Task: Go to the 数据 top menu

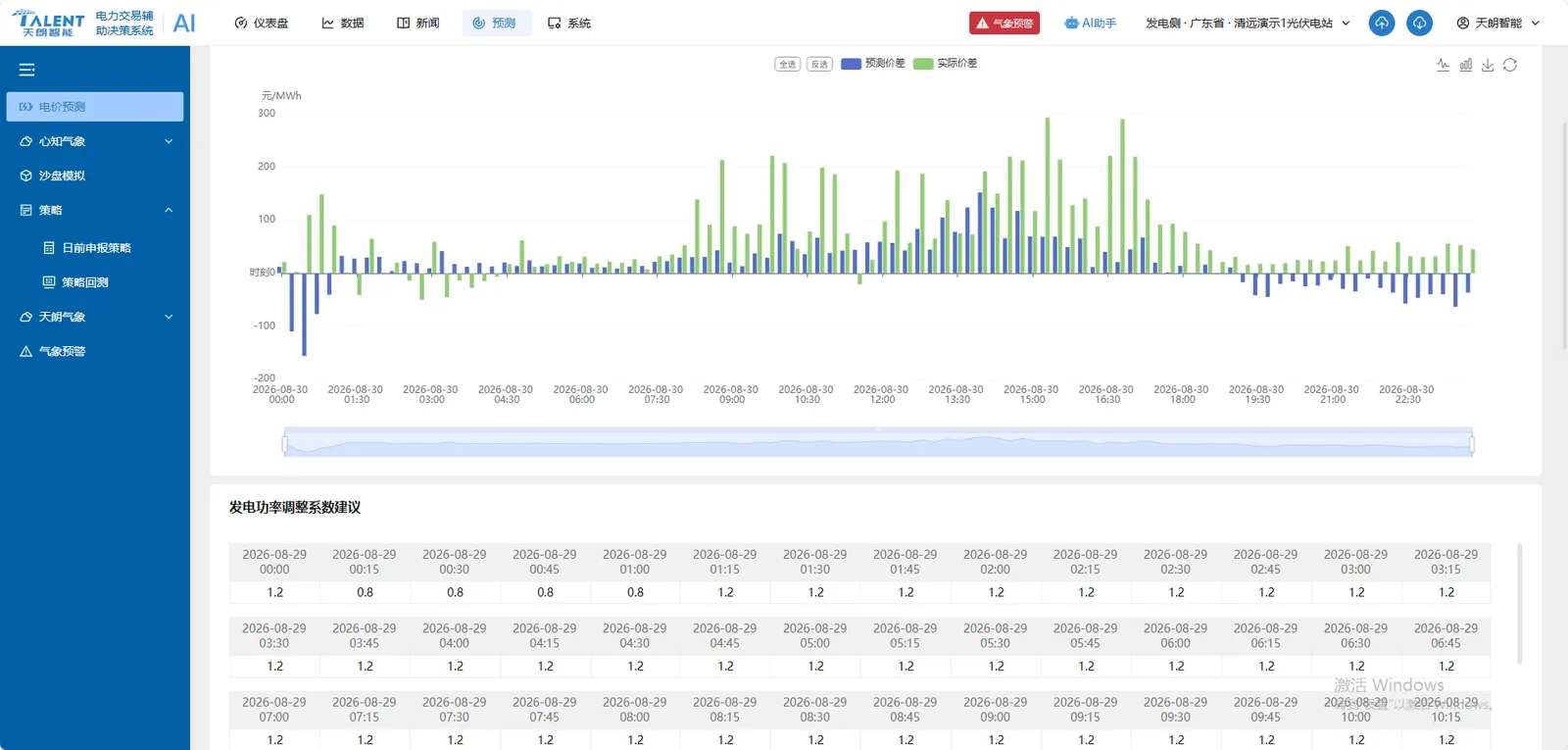Action: click(343, 23)
